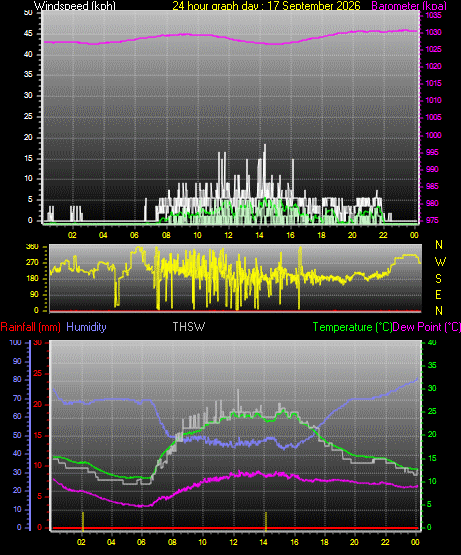Select the Temperature (°C) legend label
Screen dimensions: 461x555
(352, 327)
